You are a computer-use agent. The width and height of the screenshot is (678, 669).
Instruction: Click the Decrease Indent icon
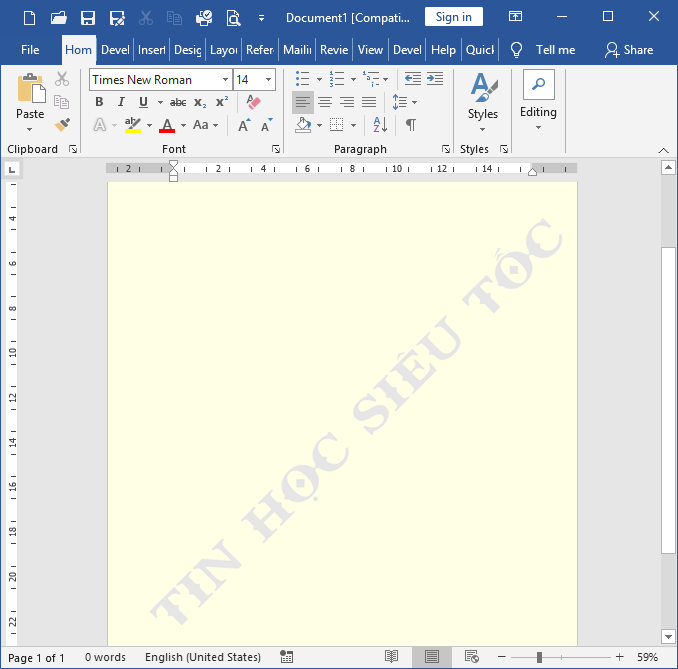pyautogui.click(x=413, y=79)
